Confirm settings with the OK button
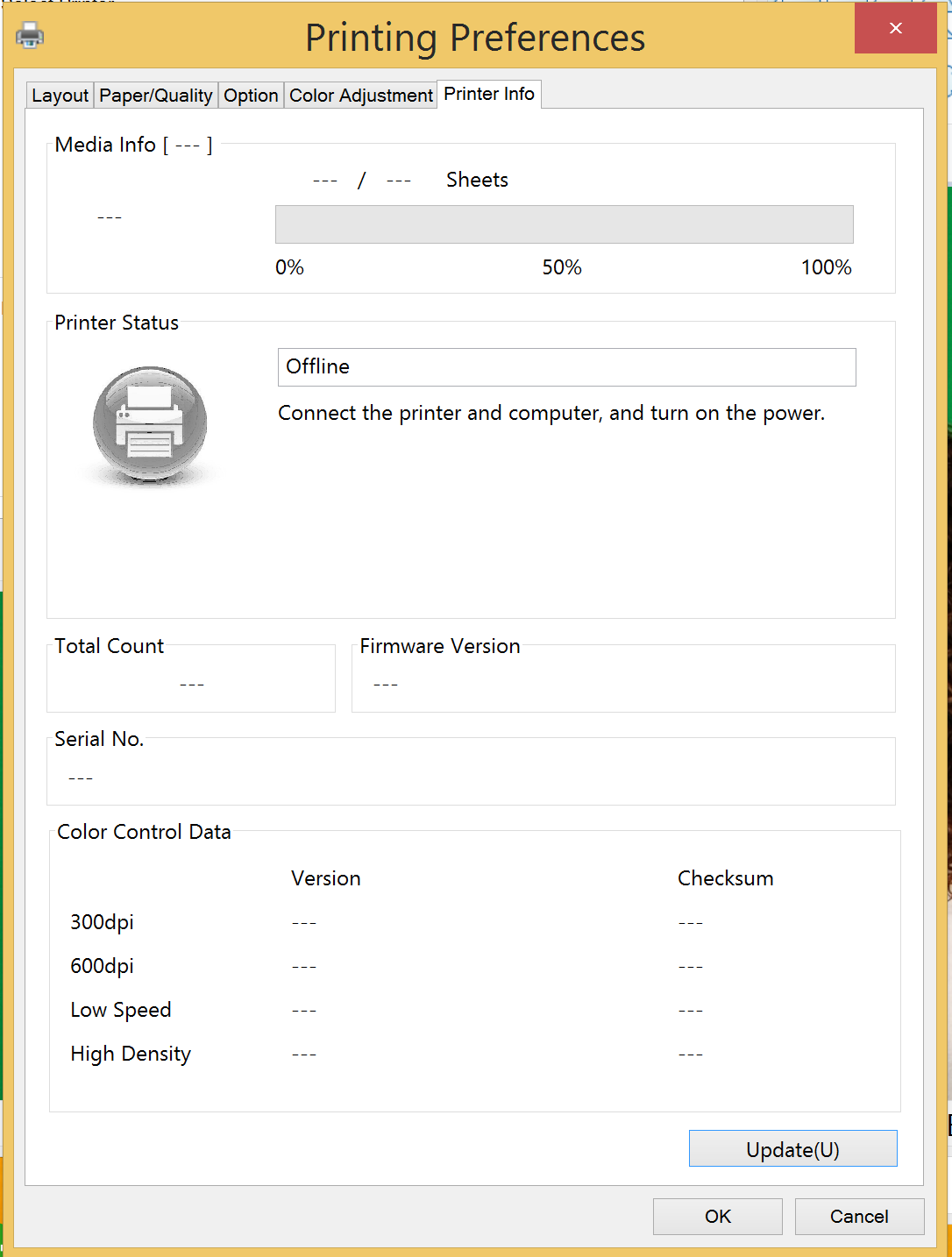The height and width of the screenshot is (1257, 952). [718, 1217]
